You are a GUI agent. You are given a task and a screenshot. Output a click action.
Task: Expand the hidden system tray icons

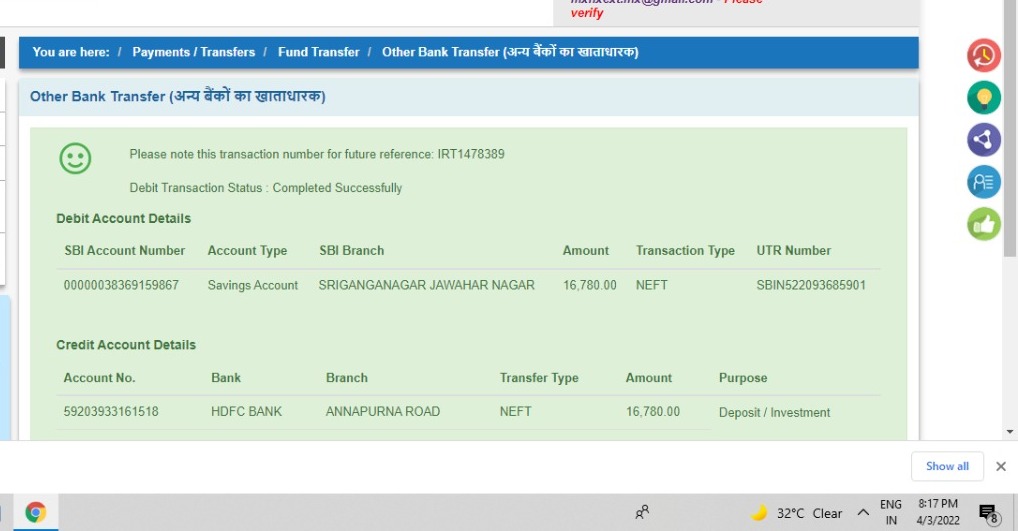pos(863,513)
